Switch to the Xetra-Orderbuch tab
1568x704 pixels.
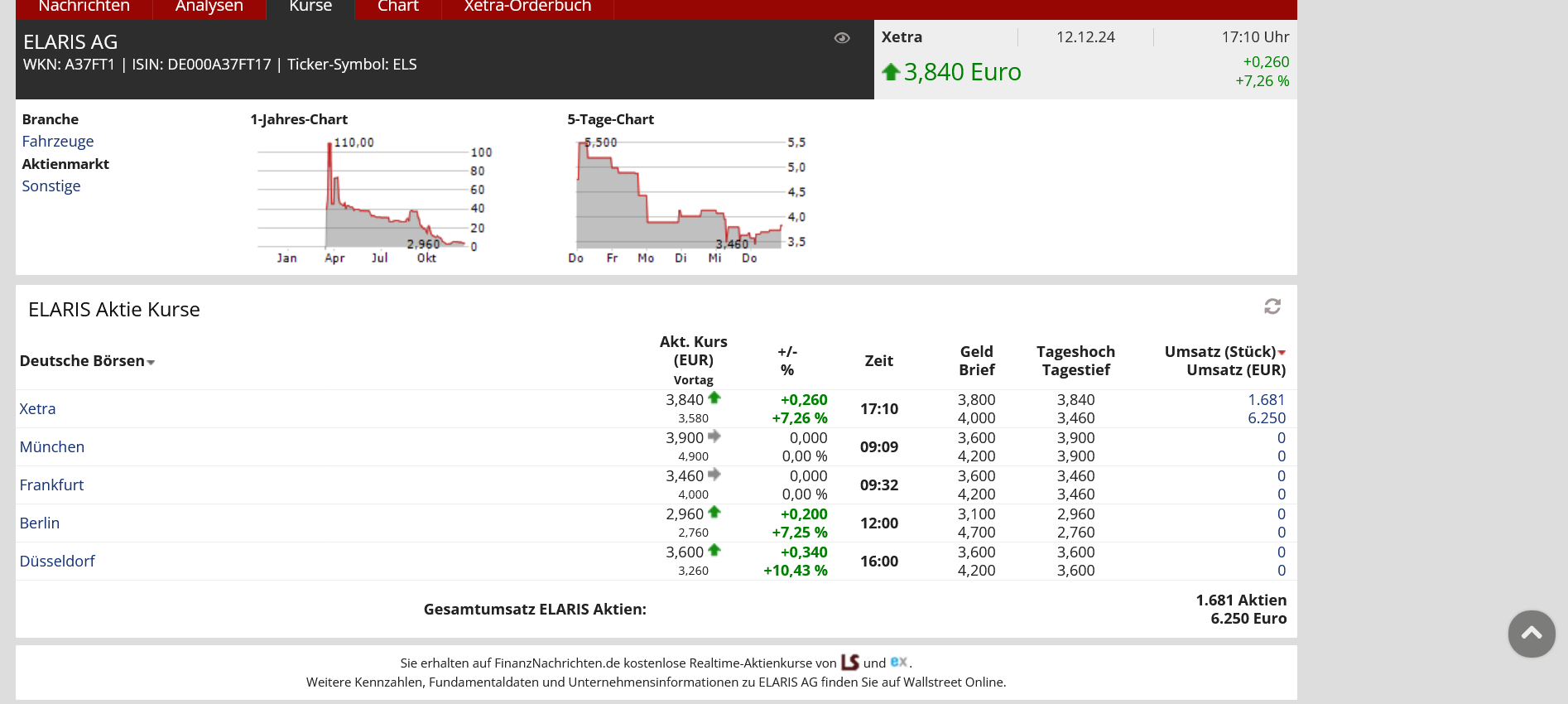point(527,7)
